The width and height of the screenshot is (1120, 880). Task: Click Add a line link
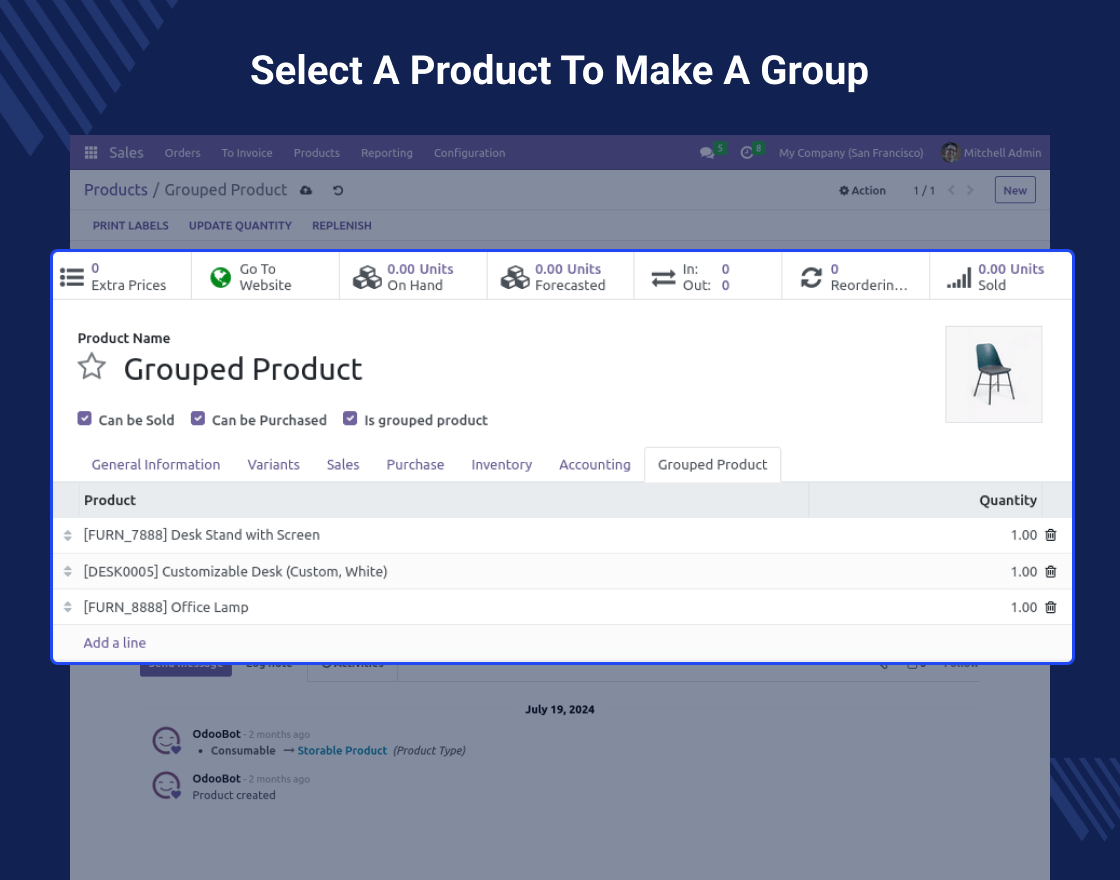[114, 643]
